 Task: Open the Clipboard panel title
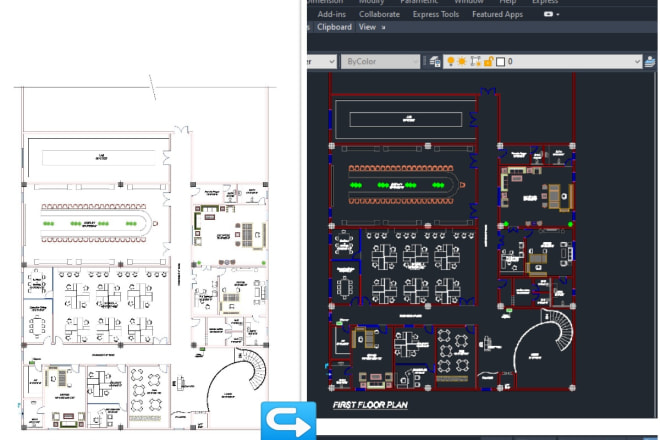(x=334, y=27)
